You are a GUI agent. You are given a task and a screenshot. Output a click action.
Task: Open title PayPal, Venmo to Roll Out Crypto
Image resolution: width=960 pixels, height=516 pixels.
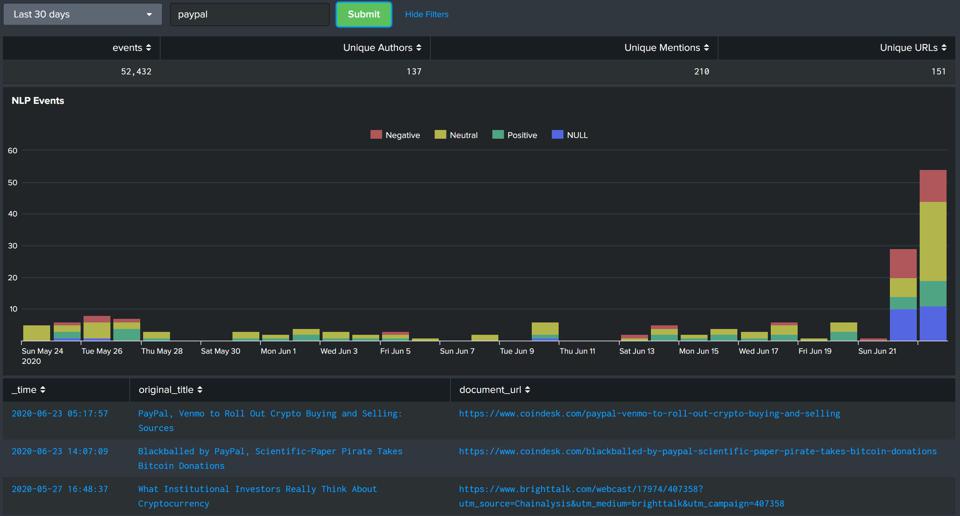coord(270,421)
